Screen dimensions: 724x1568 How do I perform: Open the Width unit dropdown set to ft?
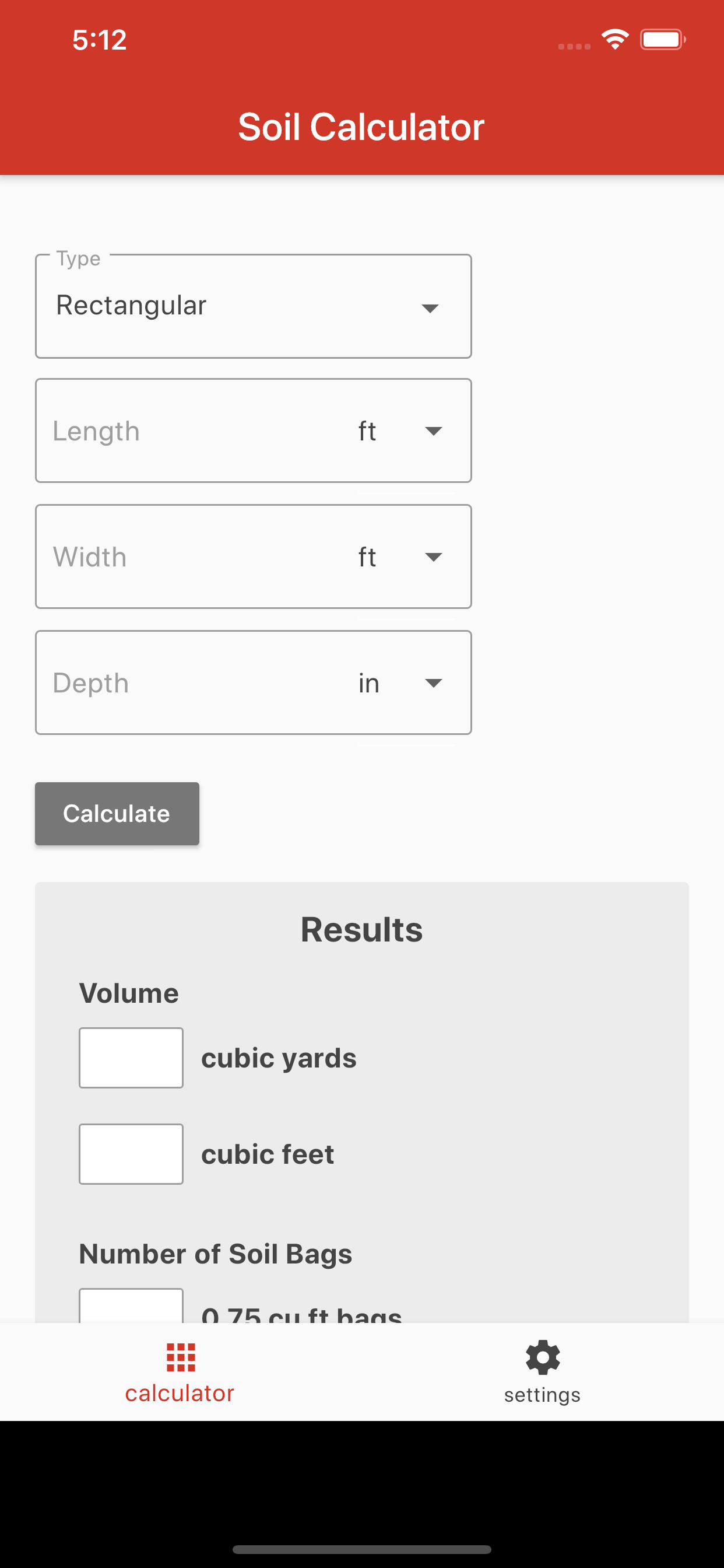[x=432, y=556]
